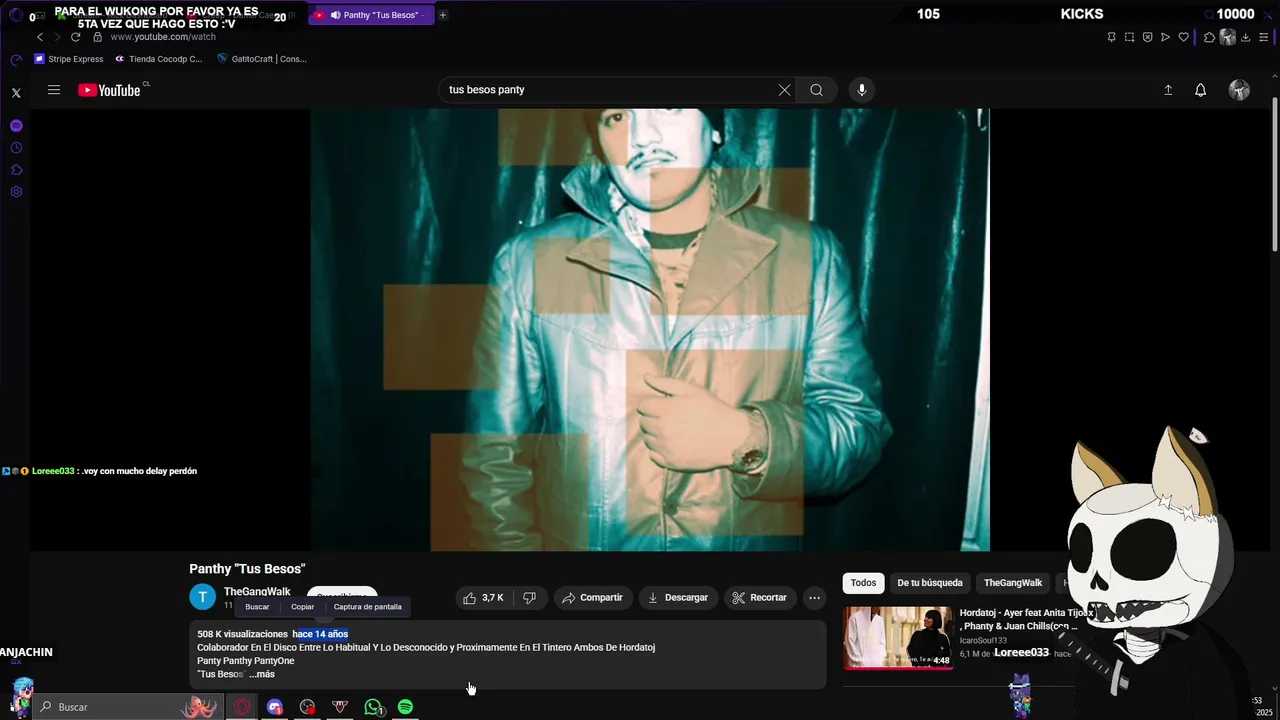
Task: Choose Captura de pantalla in popup
Action: click(x=367, y=607)
